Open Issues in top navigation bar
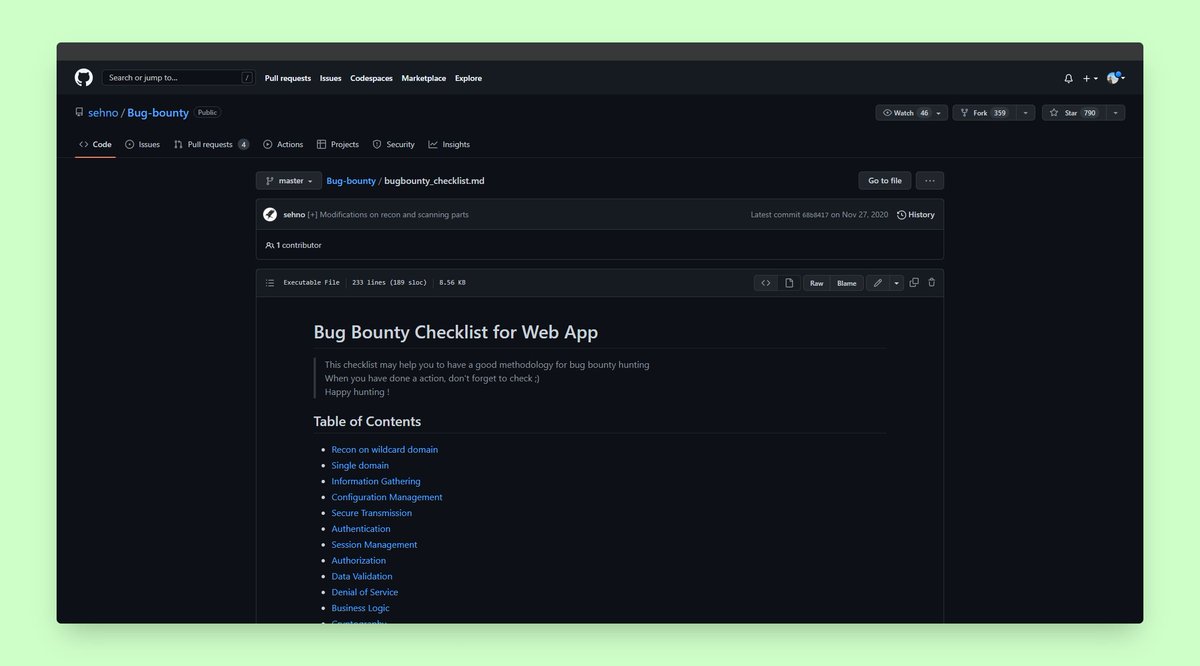 click(331, 78)
